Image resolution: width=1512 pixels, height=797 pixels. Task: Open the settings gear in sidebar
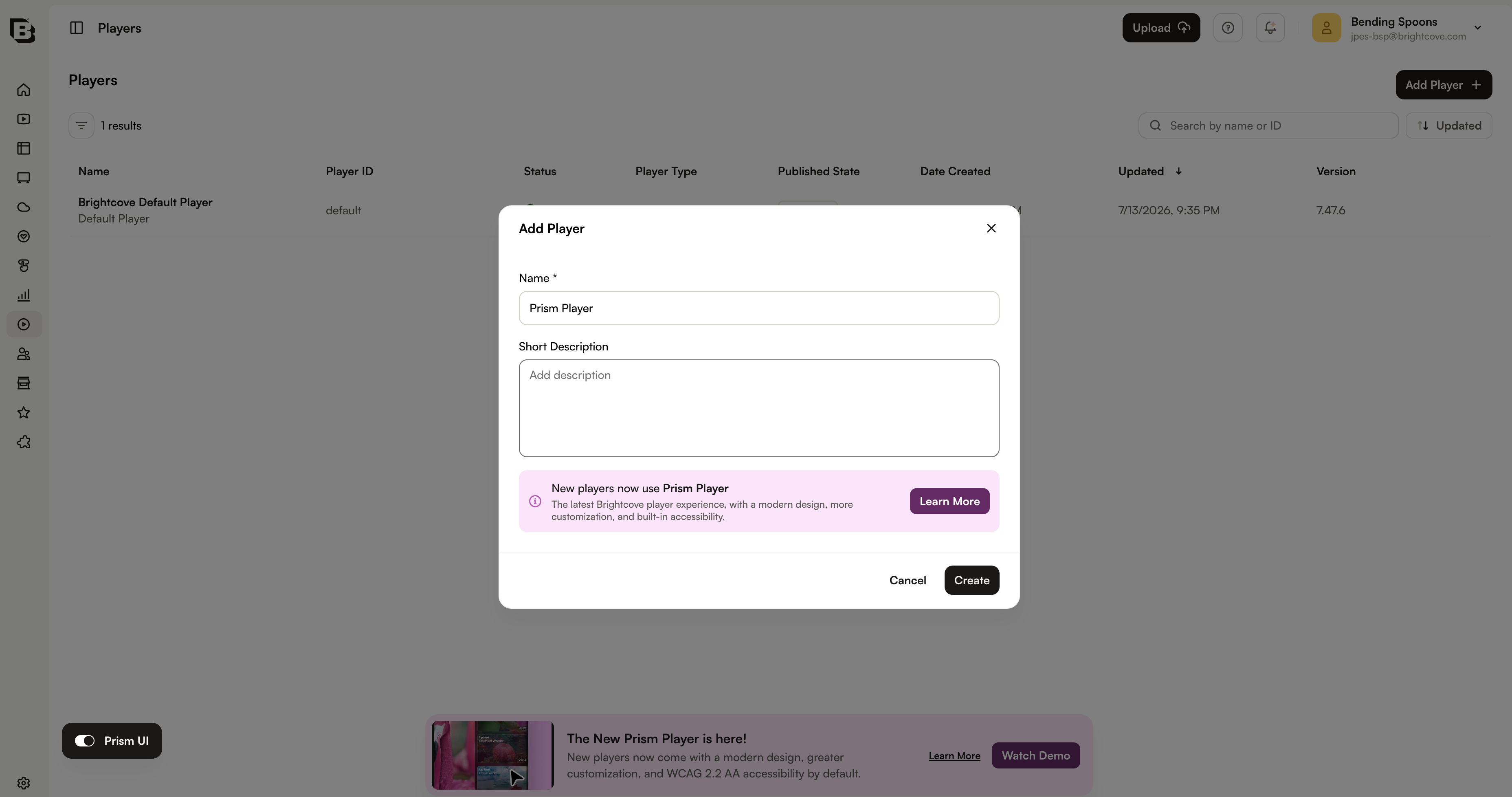pos(24,783)
